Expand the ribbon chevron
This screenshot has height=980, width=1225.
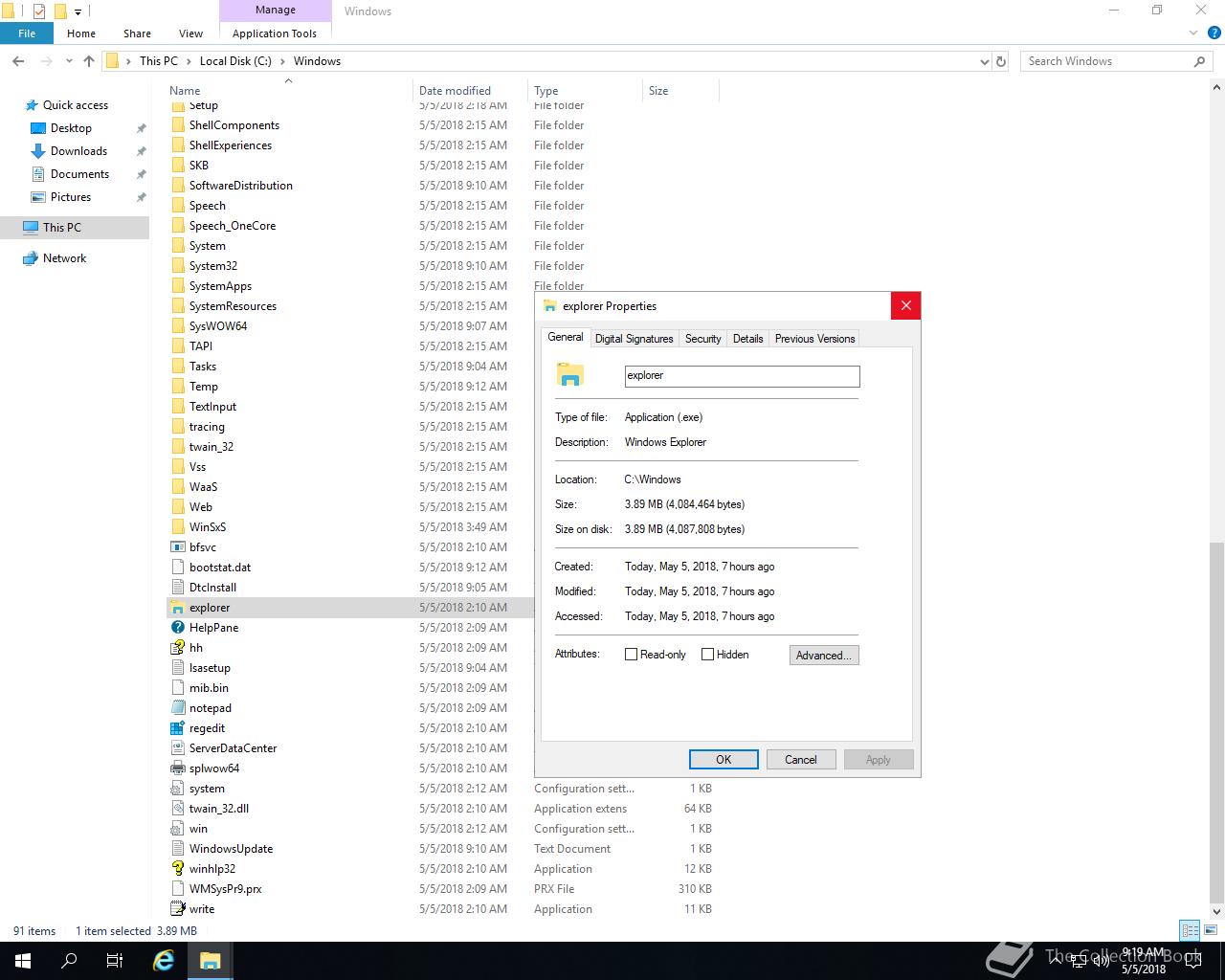coord(1193,33)
